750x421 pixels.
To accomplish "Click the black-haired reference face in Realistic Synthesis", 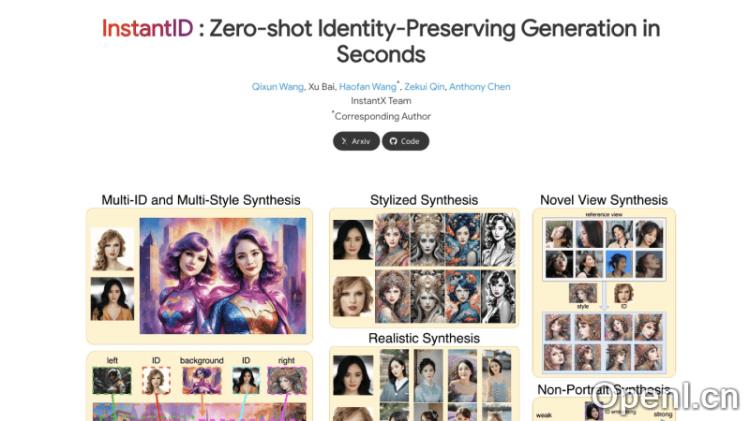I will (x=353, y=375).
